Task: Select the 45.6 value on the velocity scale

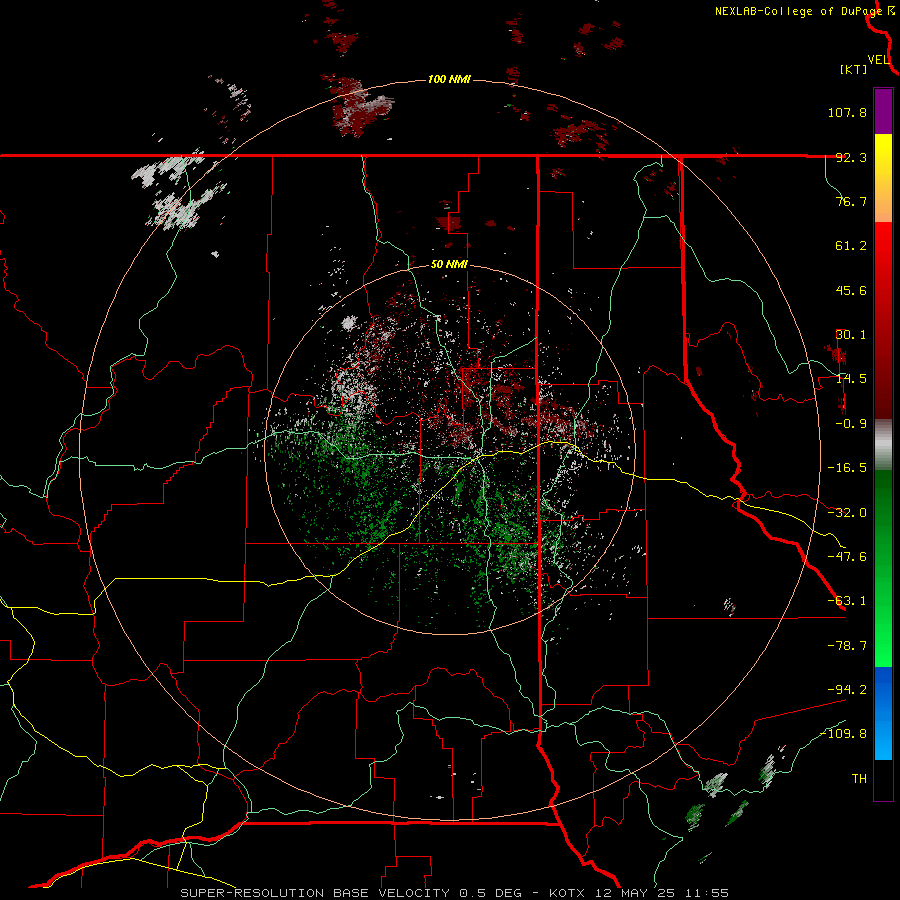Action: (851, 290)
